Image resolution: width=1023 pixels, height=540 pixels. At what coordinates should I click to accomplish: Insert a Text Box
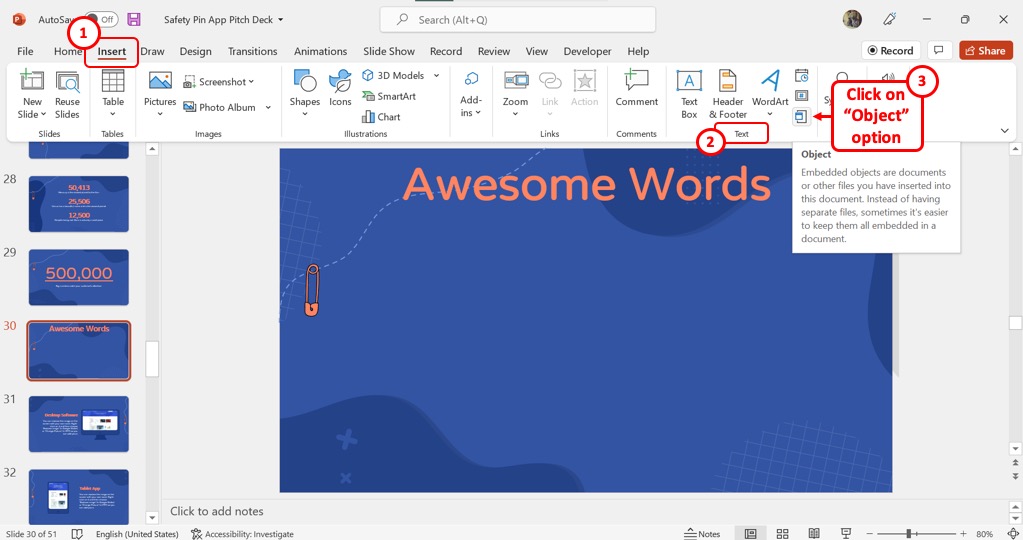click(689, 95)
